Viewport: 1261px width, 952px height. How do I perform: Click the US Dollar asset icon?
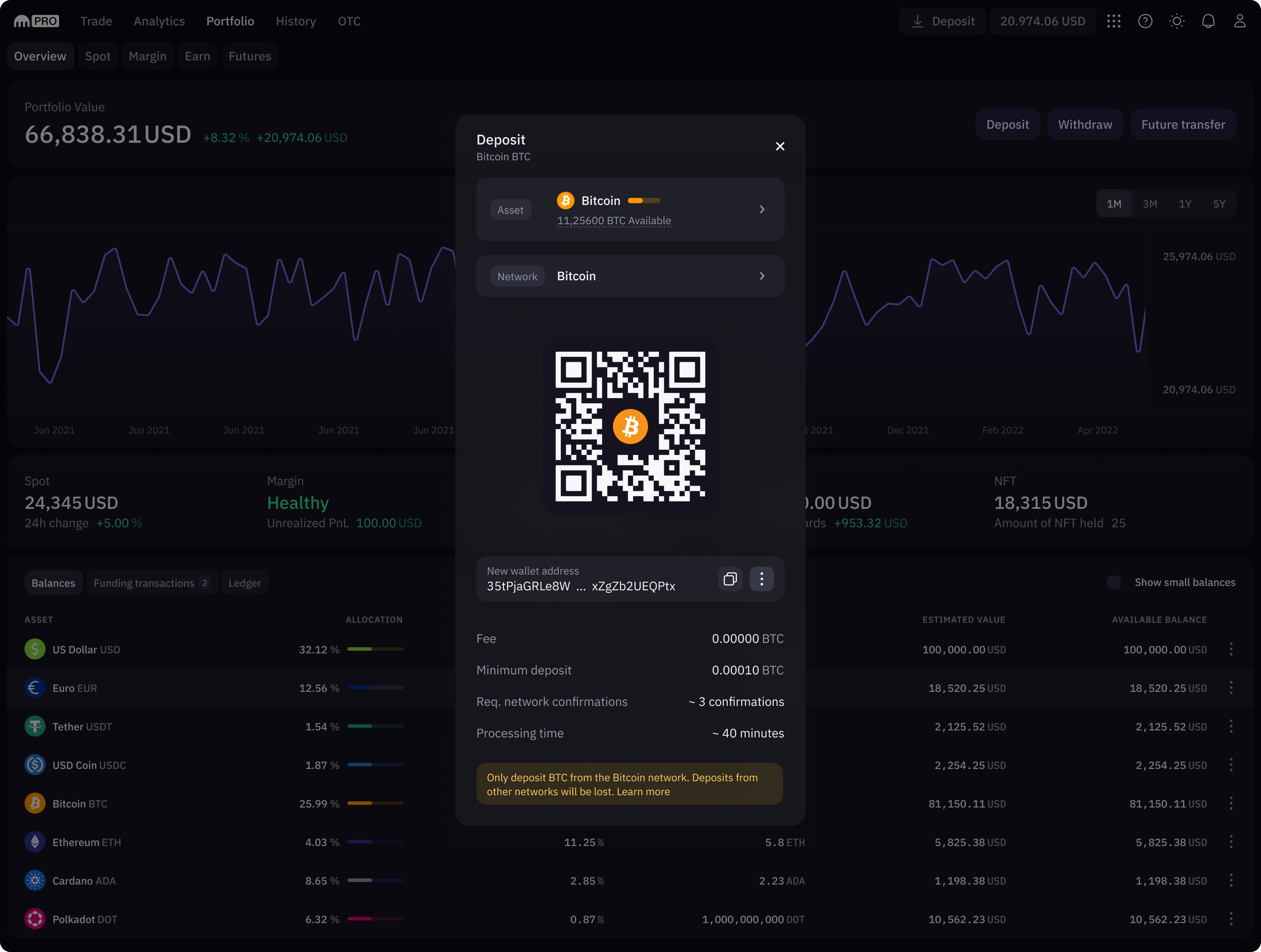click(x=35, y=649)
